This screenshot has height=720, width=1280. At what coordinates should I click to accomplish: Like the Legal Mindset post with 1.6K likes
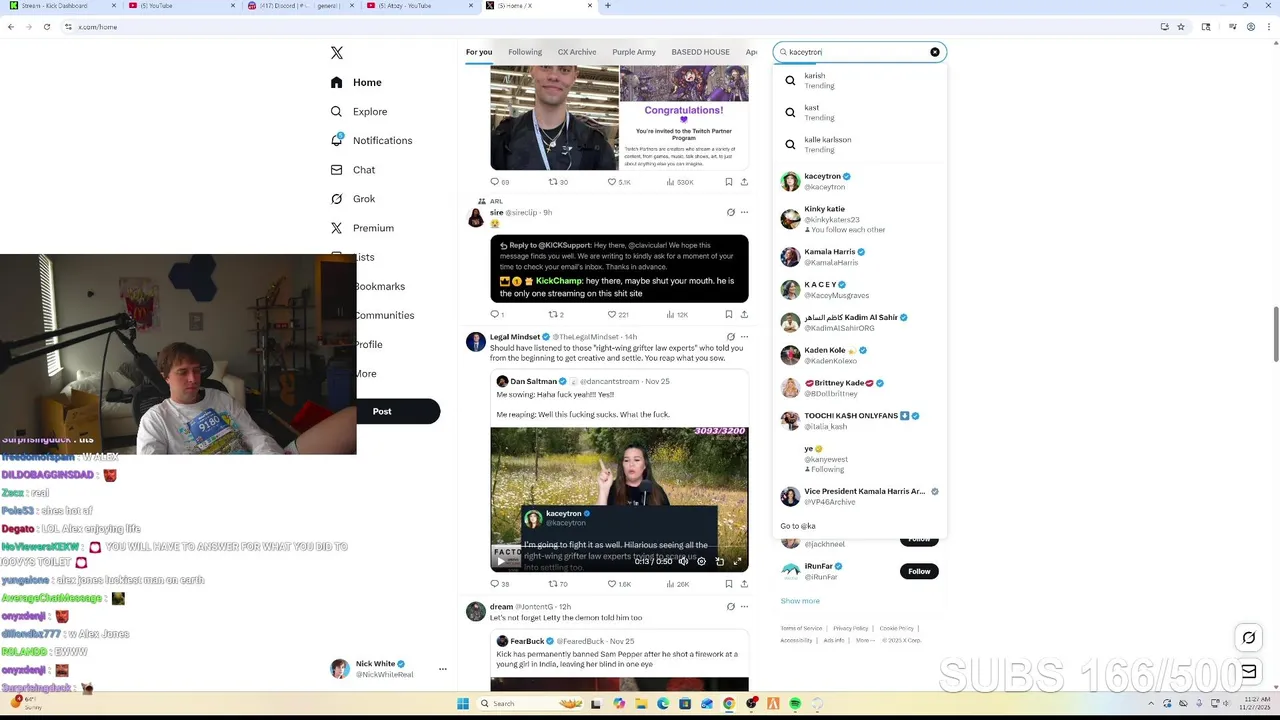(613, 584)
